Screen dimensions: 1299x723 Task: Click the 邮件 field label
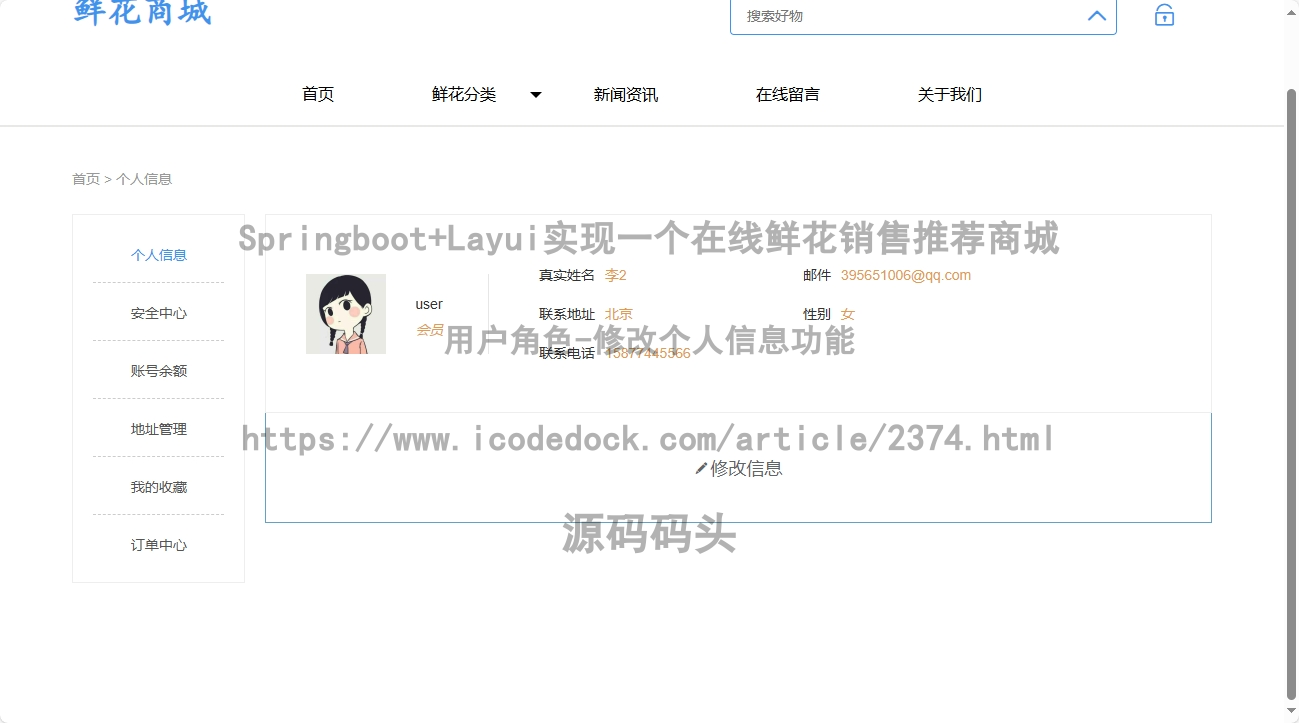(x=817, y=275)
